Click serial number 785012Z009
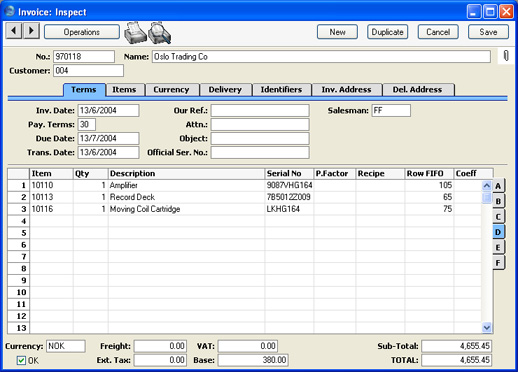Image resolution: width=518 pixels, height=372 pixels. pyautogui.click(x=289, y=197)
